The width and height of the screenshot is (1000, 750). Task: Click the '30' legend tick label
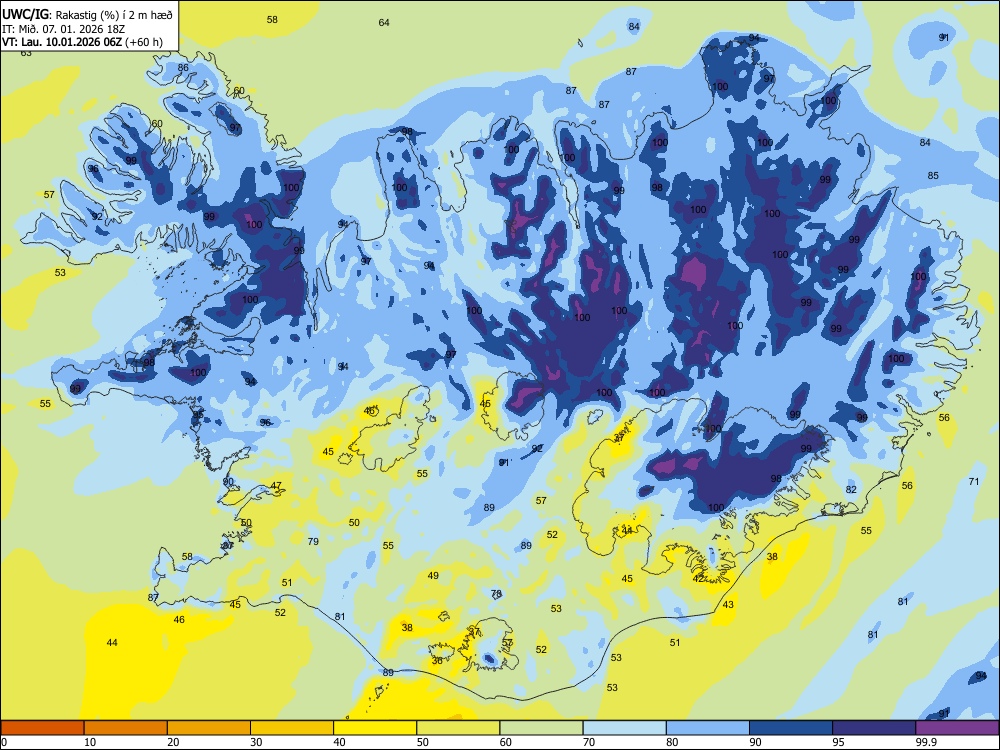coord(256,742)
